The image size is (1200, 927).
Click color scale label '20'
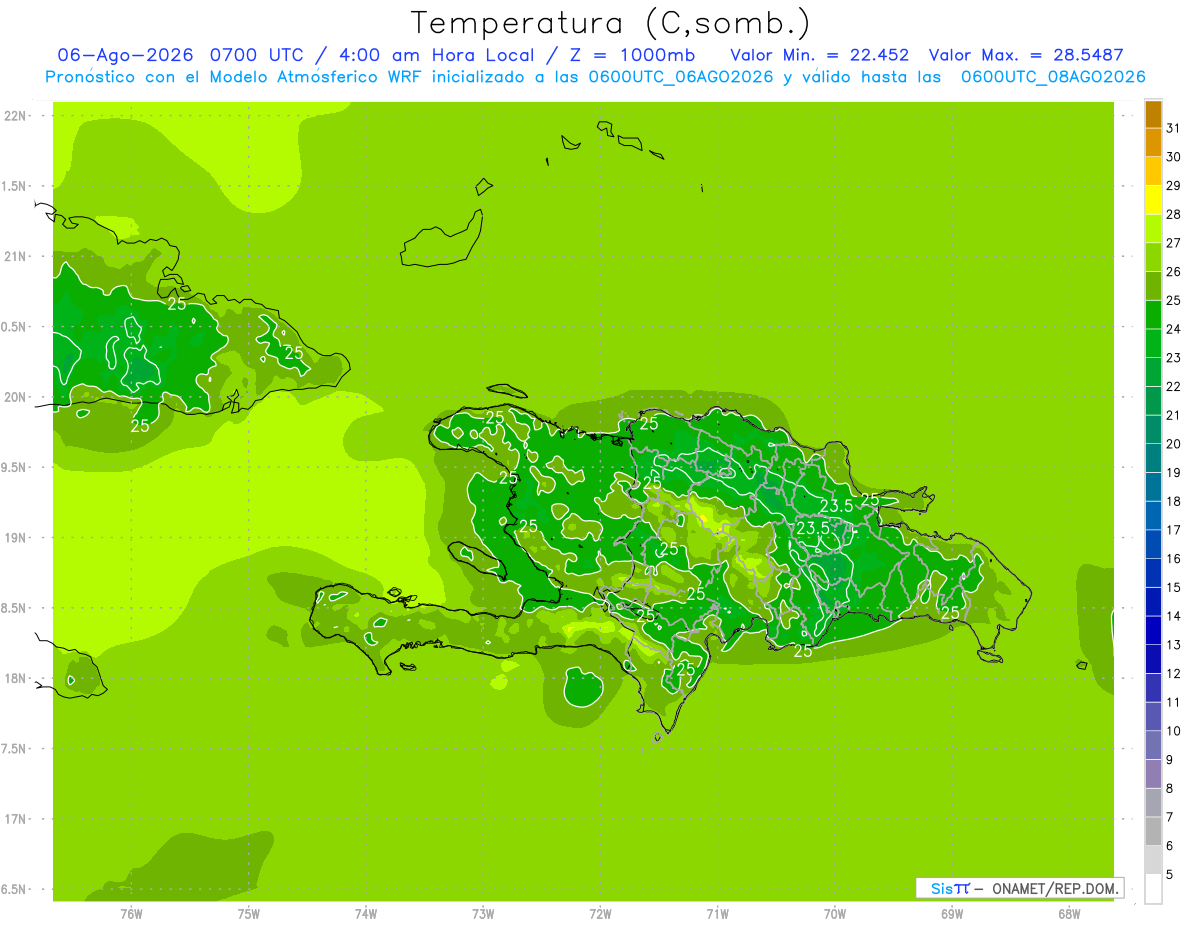tap(1173, 444)
